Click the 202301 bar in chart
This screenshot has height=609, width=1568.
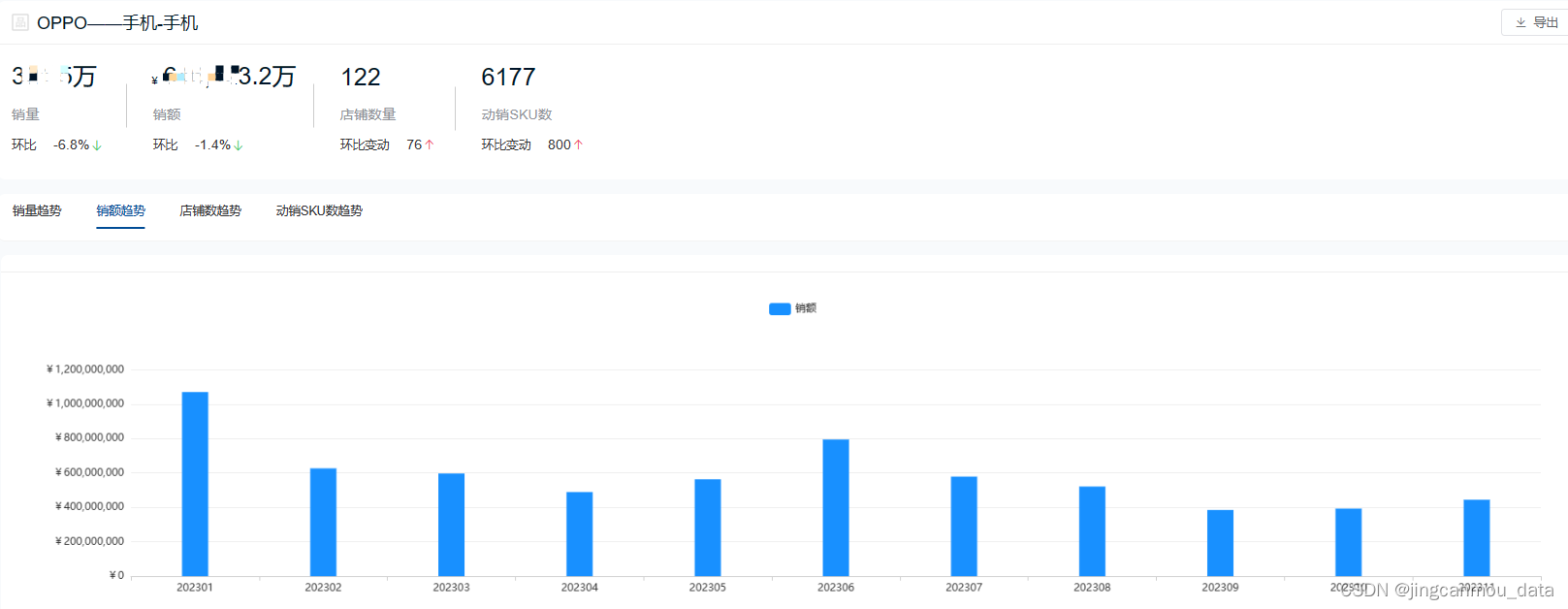[195, 484]
